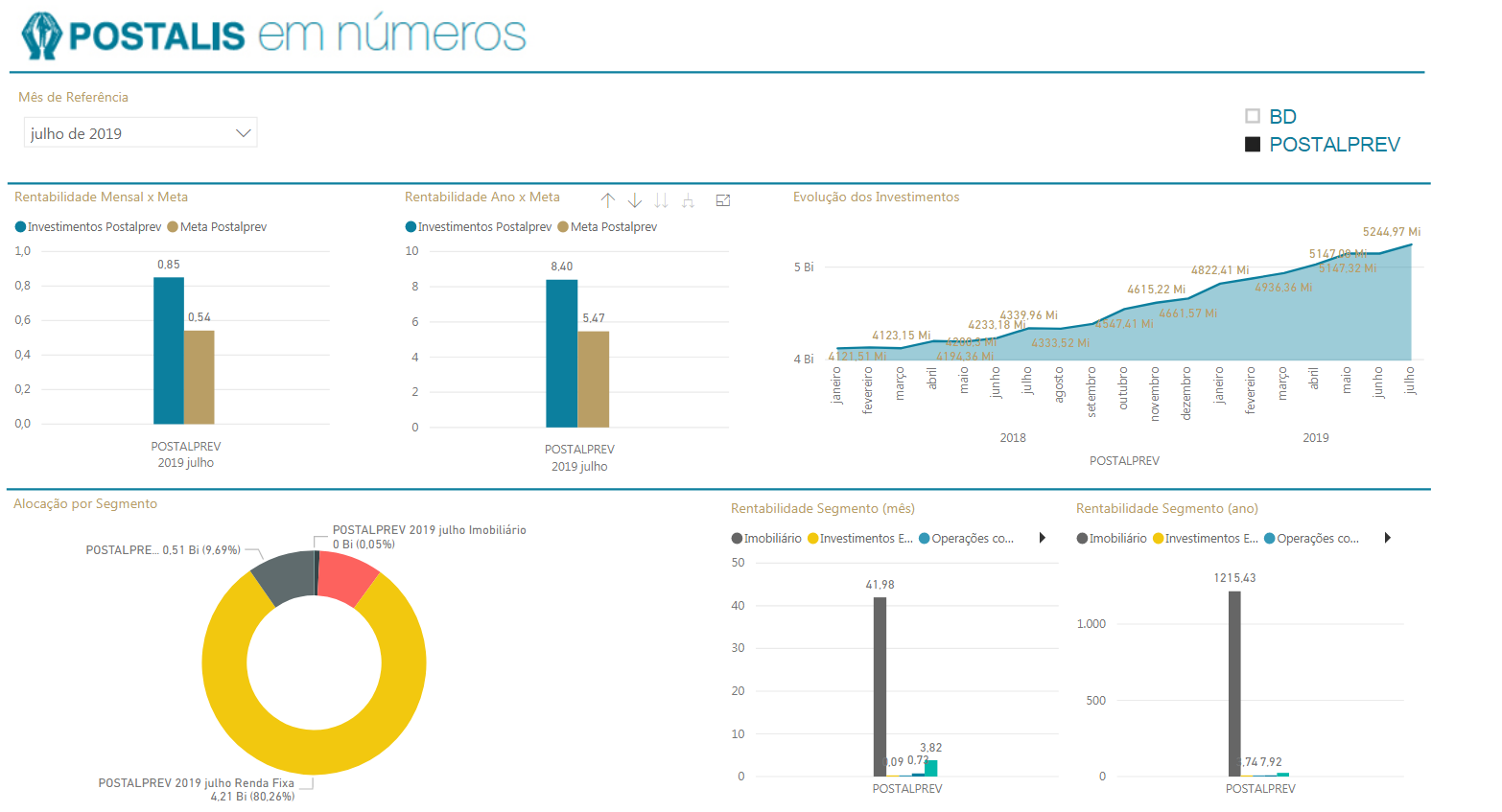Click the 5244,97 Mi data label
1502x812 pixels.
tap(1391, 232)
